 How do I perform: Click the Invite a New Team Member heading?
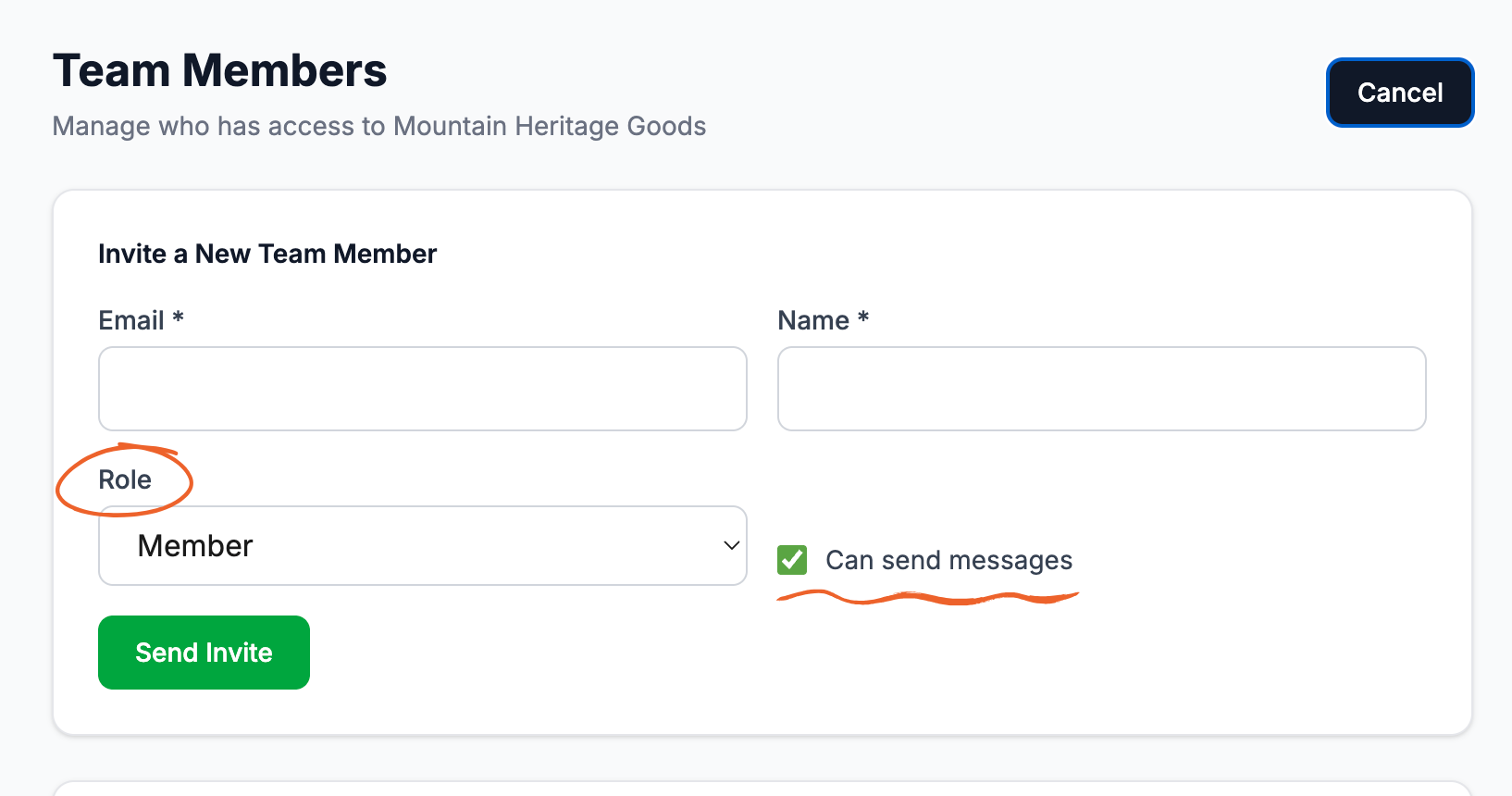(x=267, y=254)
